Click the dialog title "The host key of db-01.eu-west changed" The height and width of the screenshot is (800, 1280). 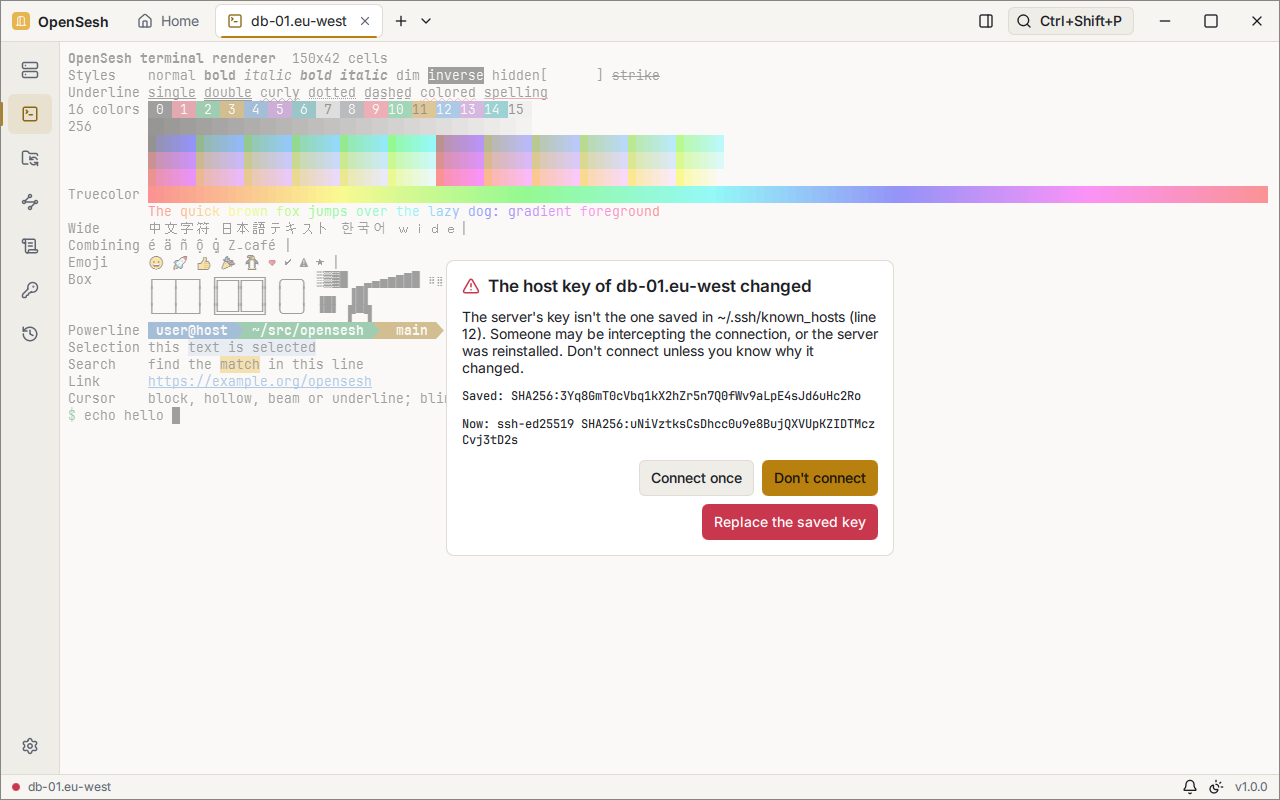pyautogui.click(x=650, y=286)
